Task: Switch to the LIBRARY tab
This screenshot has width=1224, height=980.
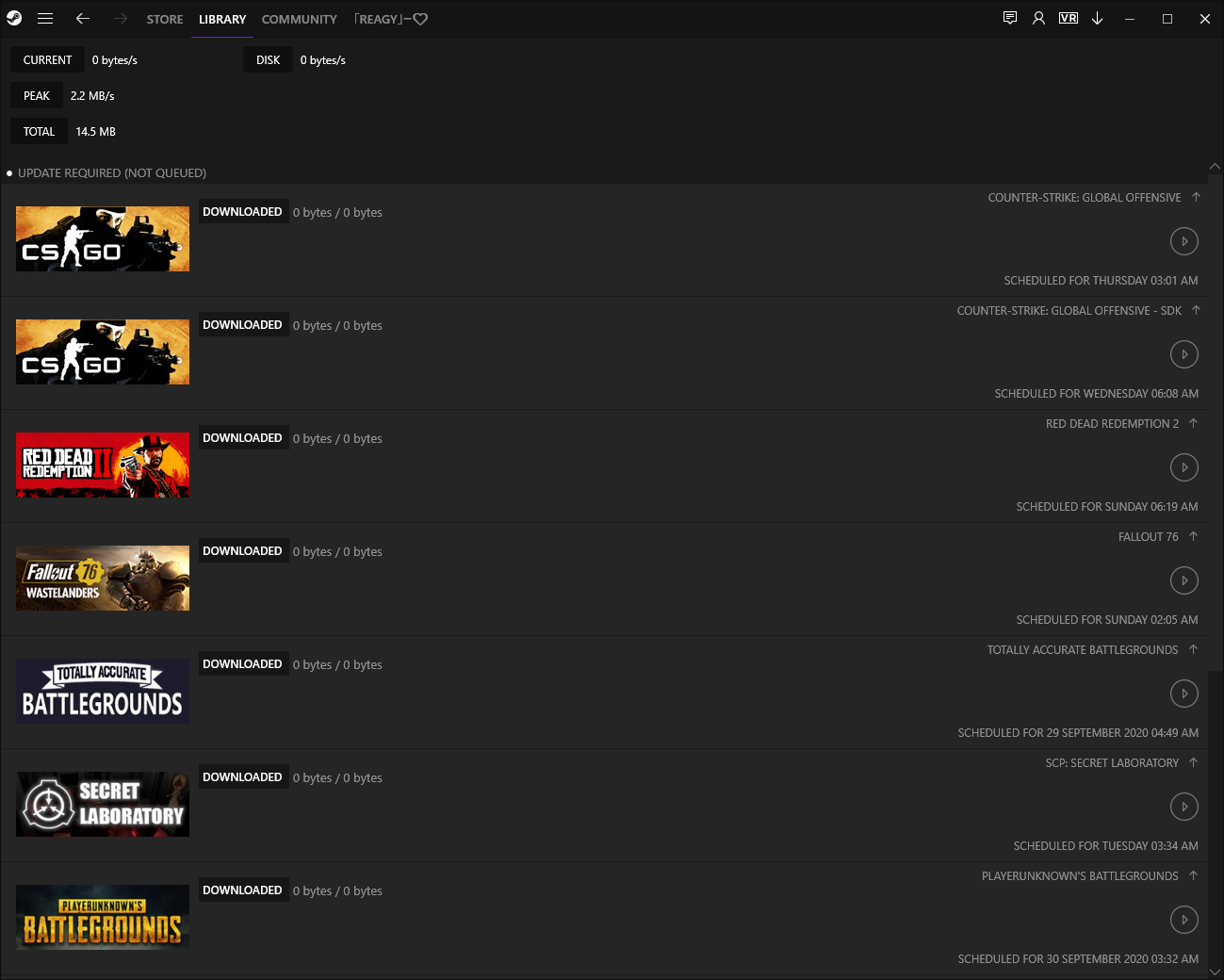Action: (222, 19)
